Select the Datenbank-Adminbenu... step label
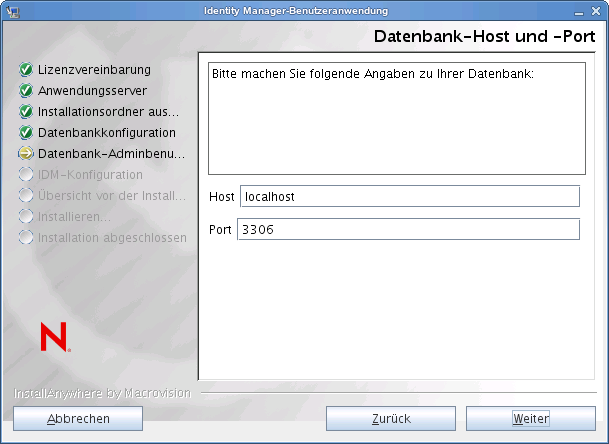 point(111,153)
